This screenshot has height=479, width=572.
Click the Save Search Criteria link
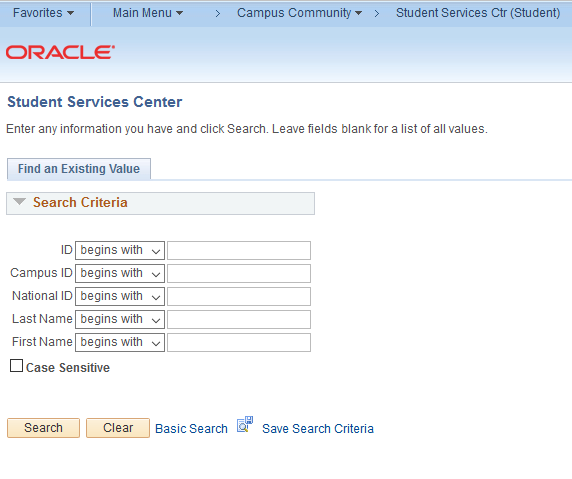point(318,429)
